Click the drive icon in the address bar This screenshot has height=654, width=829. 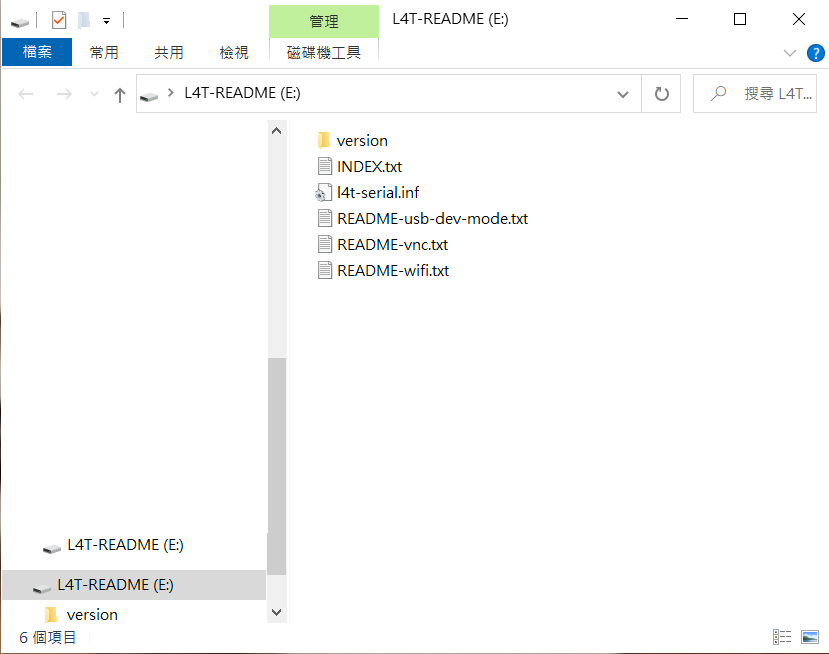149,96
